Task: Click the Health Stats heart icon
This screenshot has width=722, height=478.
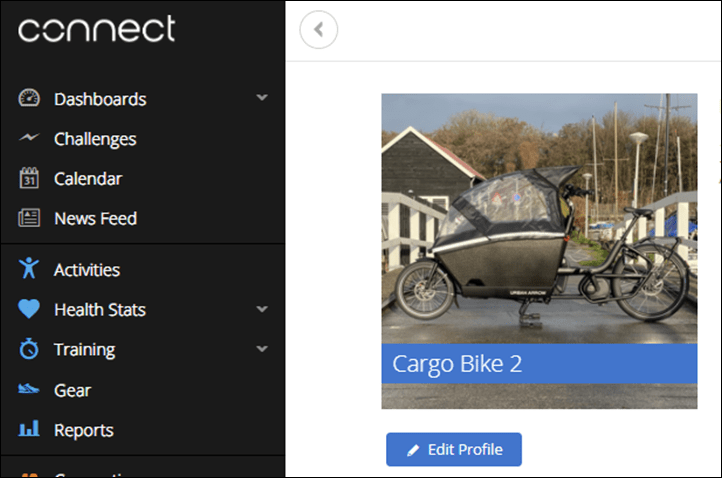Action: pyautogui.click(x=29, y=309)
